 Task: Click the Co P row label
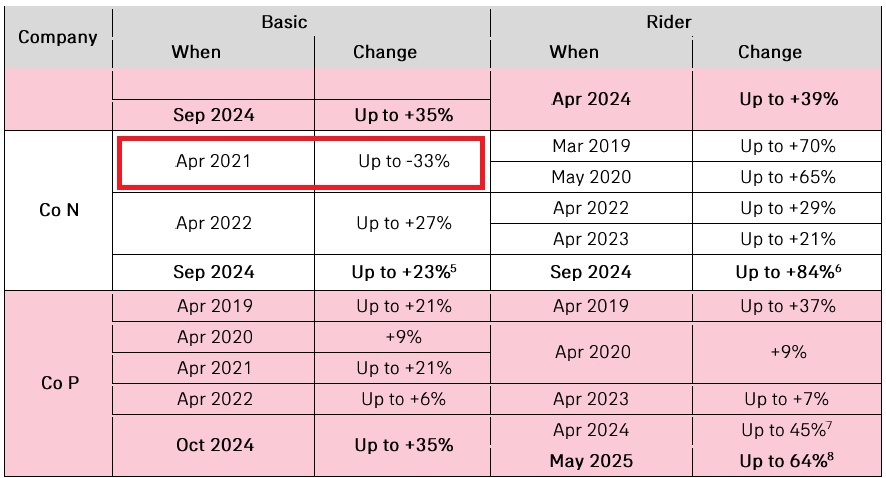click(x=57, y=383)
